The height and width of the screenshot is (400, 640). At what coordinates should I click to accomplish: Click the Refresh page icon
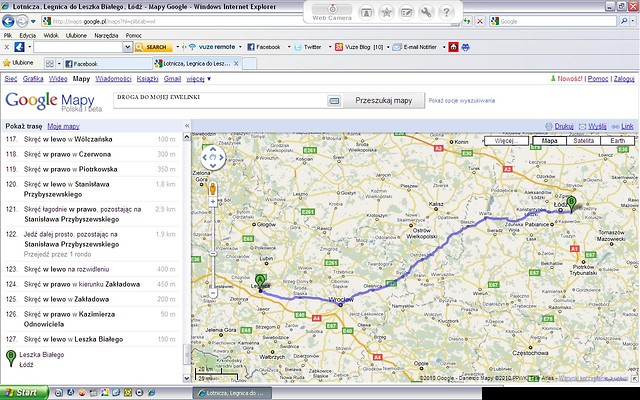point(467,21)
